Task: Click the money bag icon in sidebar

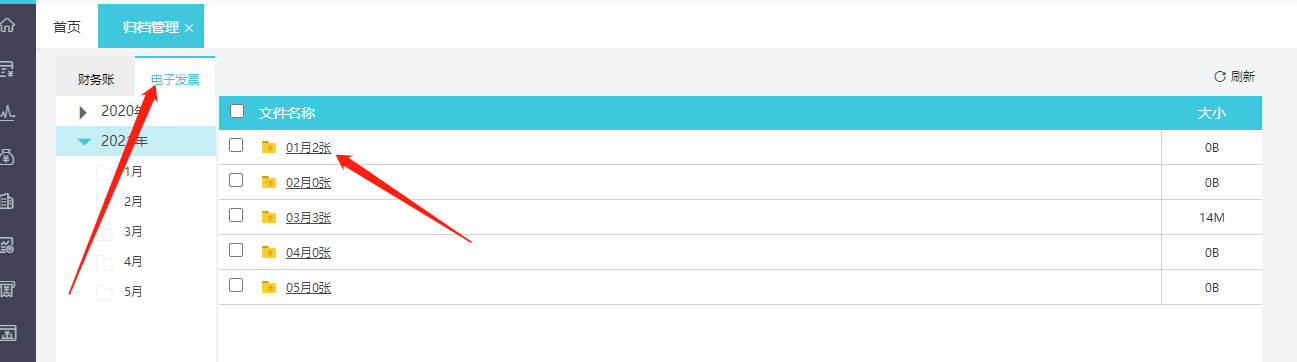Action: [8, 156]
